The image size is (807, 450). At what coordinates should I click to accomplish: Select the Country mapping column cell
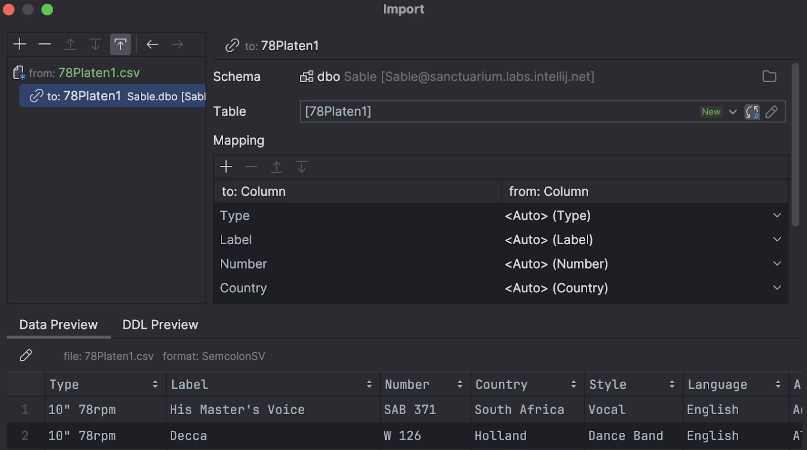(357, 288)
